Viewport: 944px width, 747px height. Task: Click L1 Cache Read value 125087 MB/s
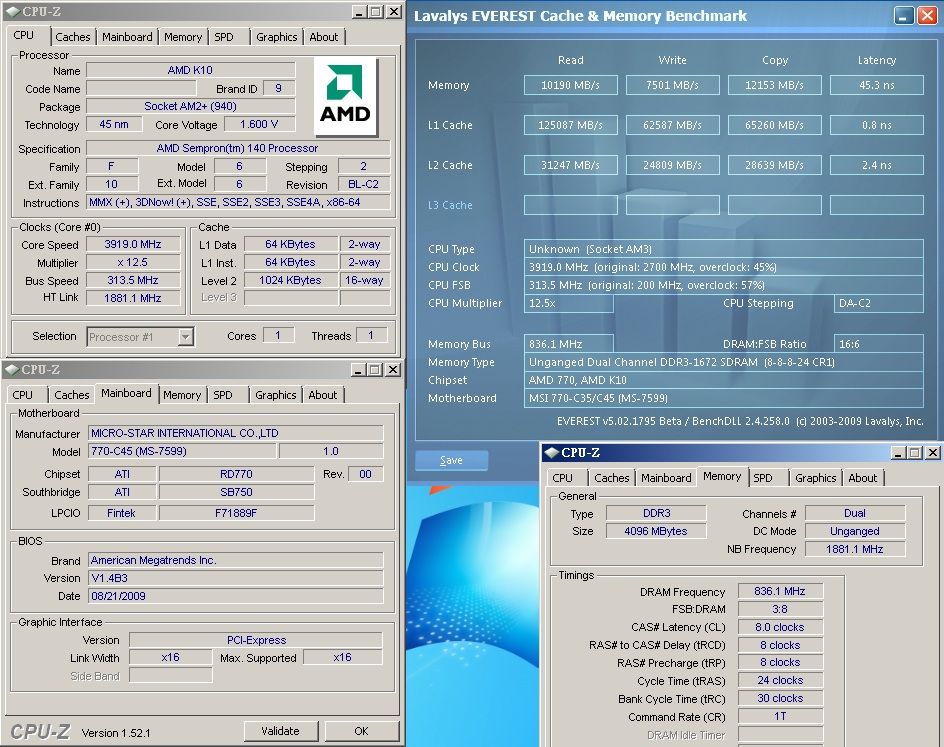(x=571, y=125)
